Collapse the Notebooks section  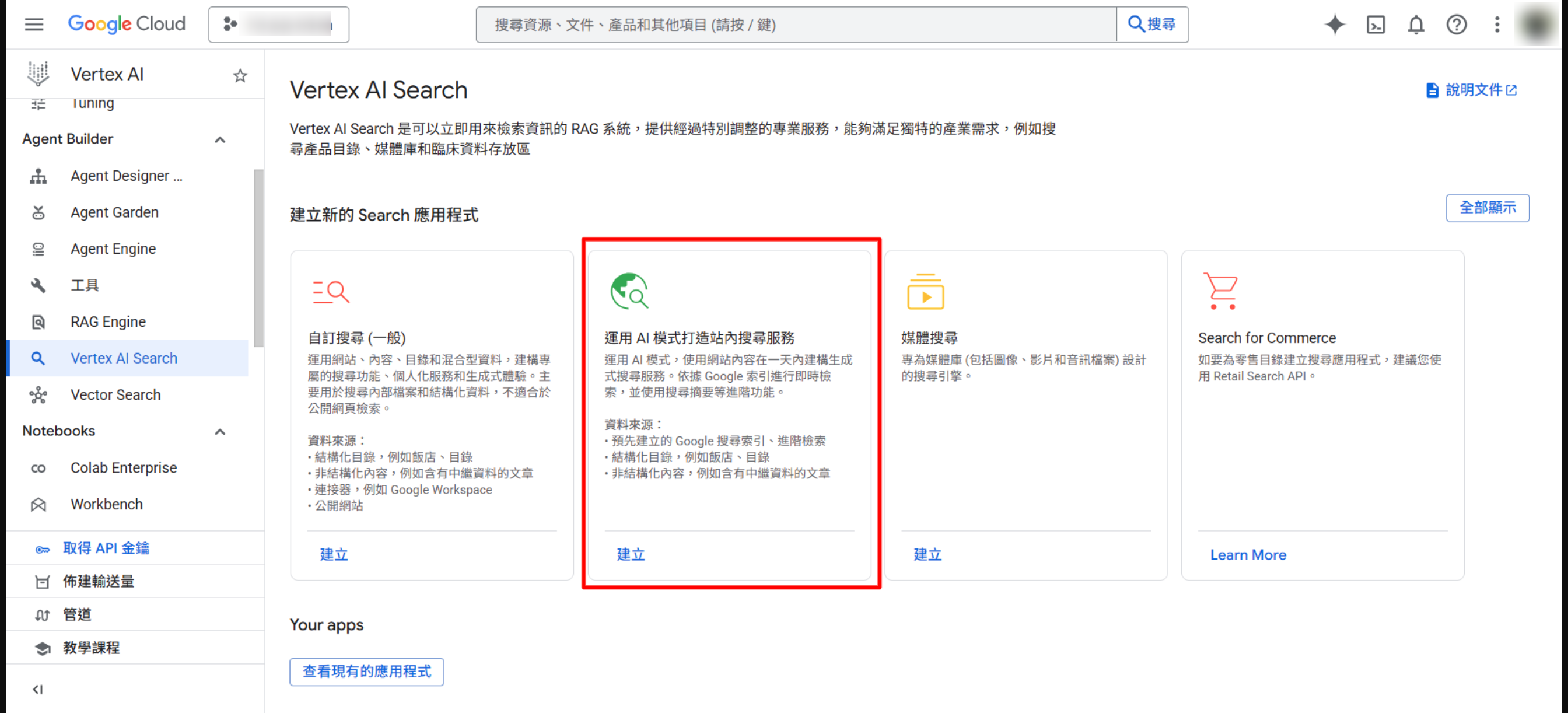click(220, 431)
